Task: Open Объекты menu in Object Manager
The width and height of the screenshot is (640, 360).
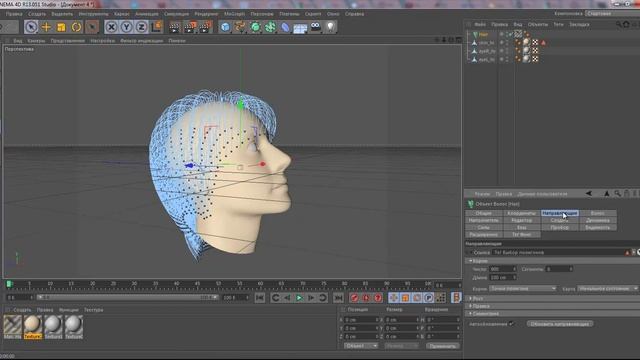Action: (538, 24)
